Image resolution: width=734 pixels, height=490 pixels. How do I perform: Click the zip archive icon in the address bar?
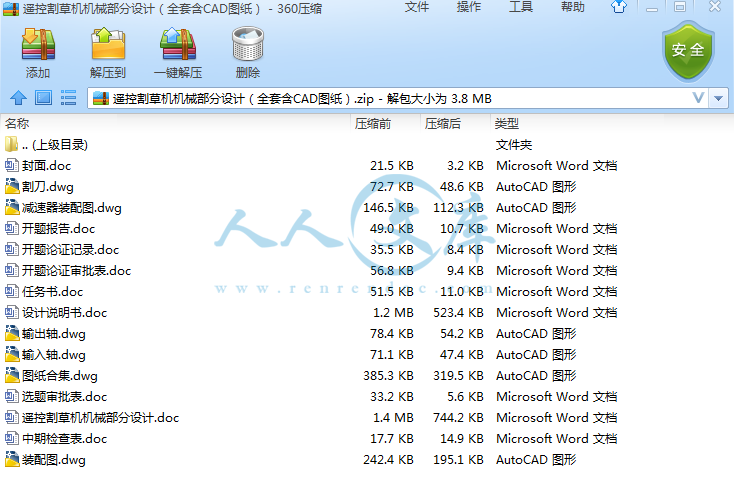pos(101,98)
